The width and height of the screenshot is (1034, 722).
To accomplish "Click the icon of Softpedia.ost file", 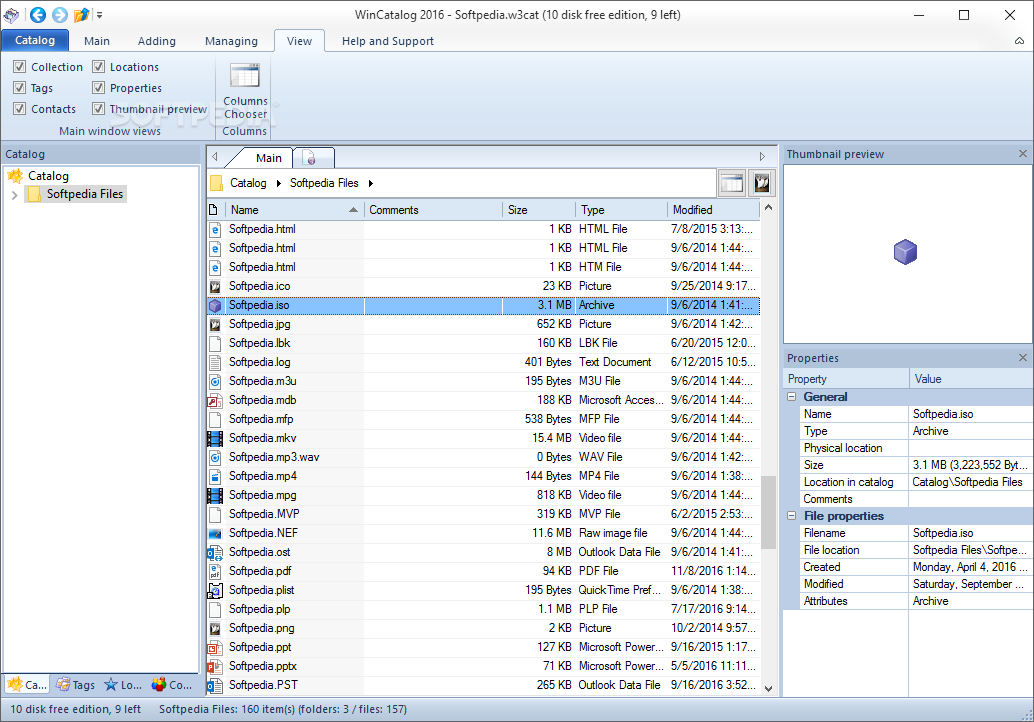I will [215, 553].
